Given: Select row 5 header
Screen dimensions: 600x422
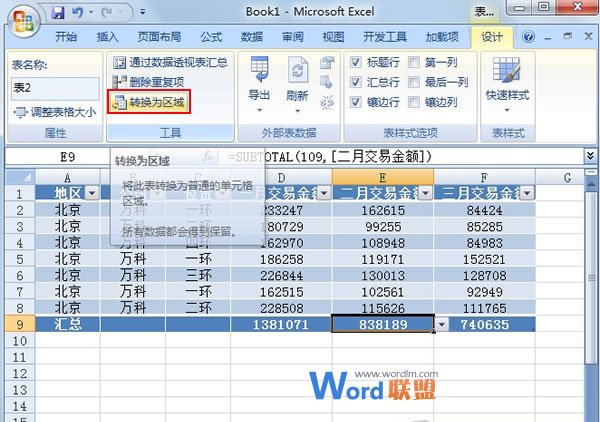Looking at the screenshot, I should point(20,259).
